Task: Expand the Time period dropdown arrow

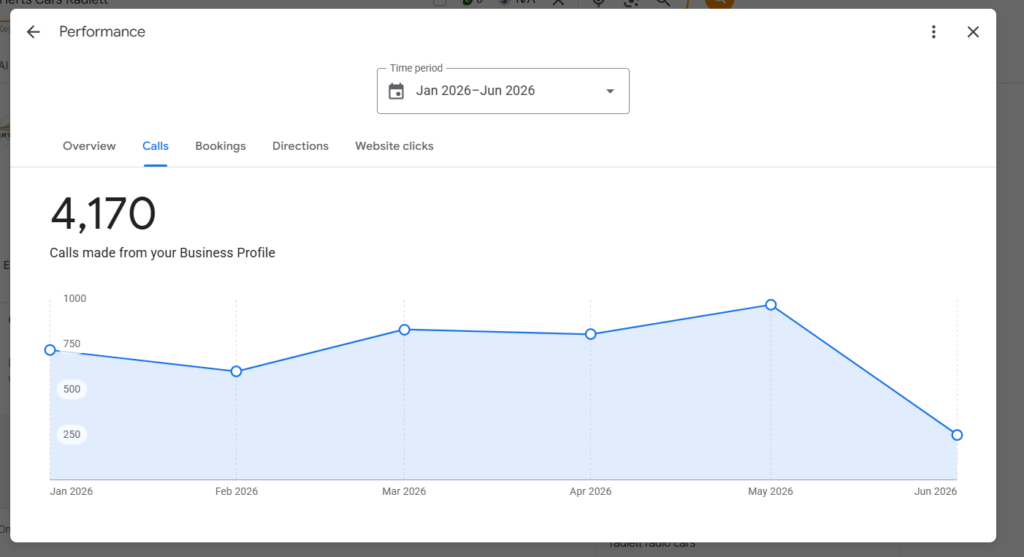Action: tap(610, 91)
